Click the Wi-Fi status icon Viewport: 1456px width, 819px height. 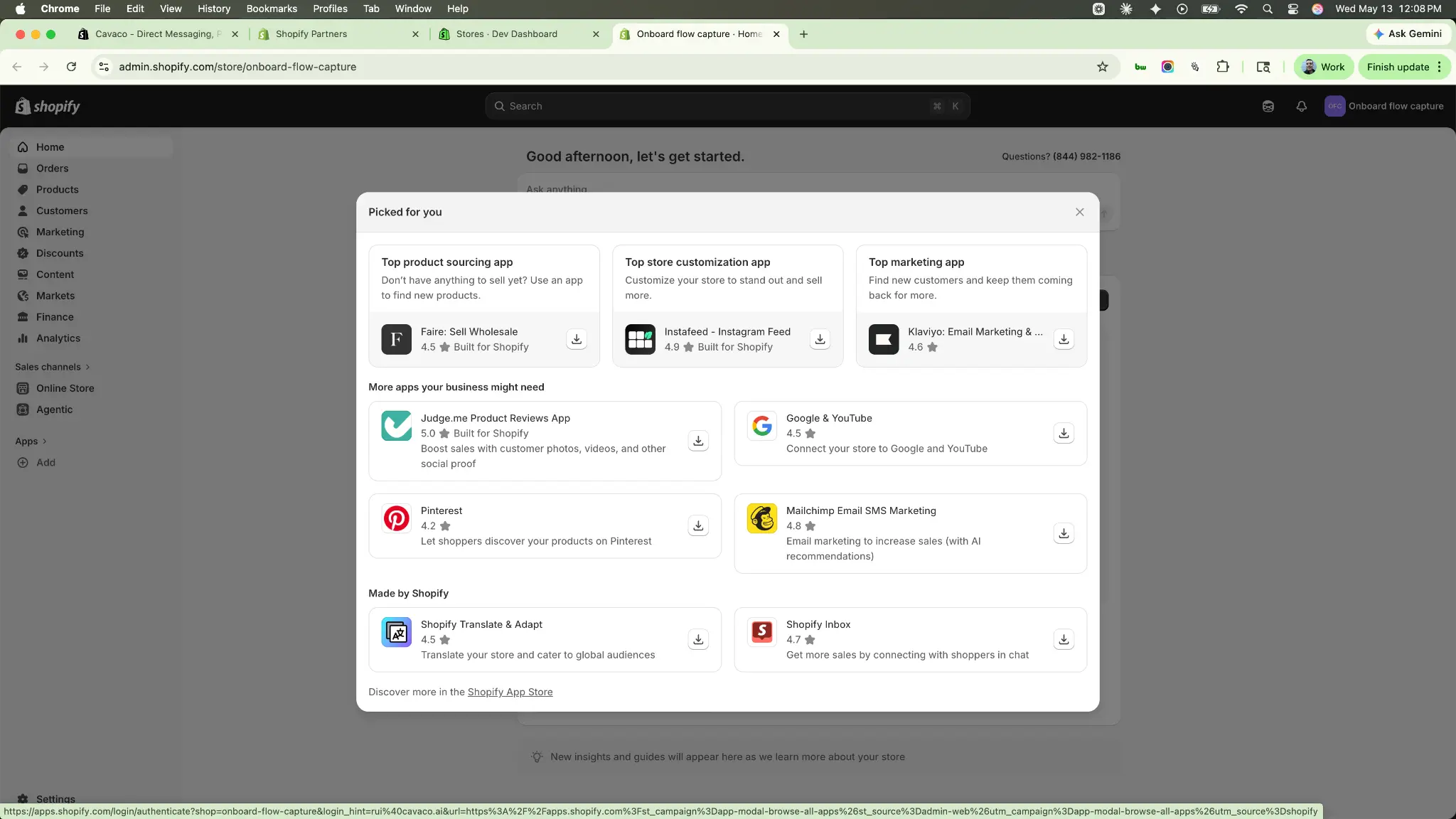[1241, 9]
